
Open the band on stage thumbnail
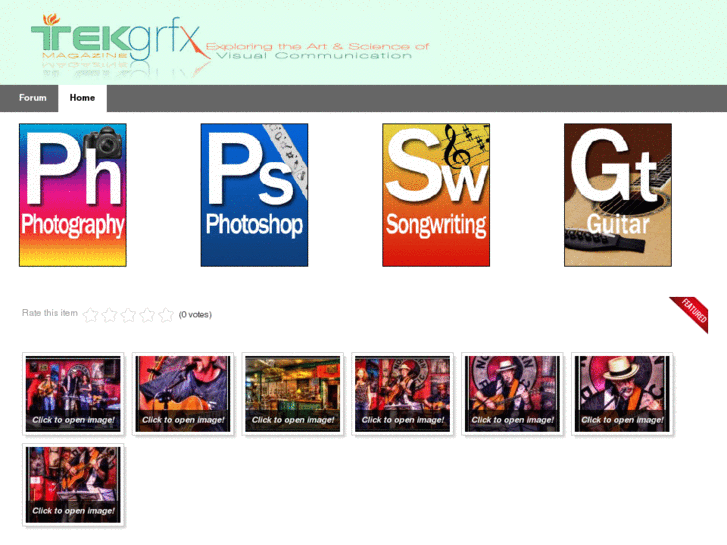pos(73,394)
